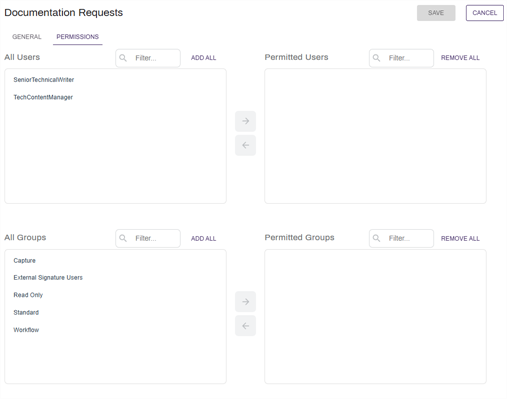The image size is (507, 399).
Task: Click the left arrow to remove permitted group
Action: pyautogui.click(x=245, y=326)
